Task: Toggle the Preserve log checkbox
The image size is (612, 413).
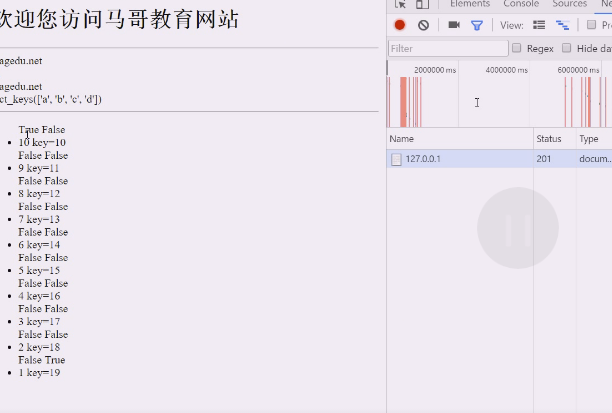Action: point(591,25)
